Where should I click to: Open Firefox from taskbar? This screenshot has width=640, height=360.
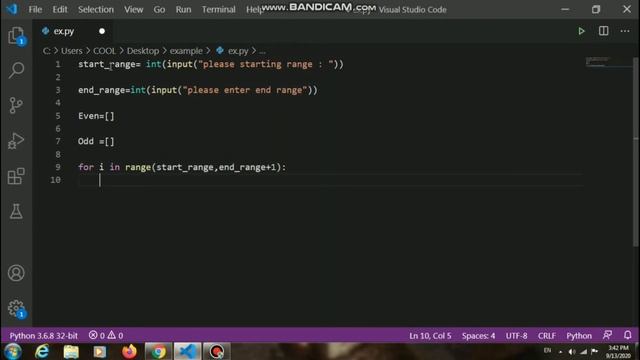click(x=129, y=351)
